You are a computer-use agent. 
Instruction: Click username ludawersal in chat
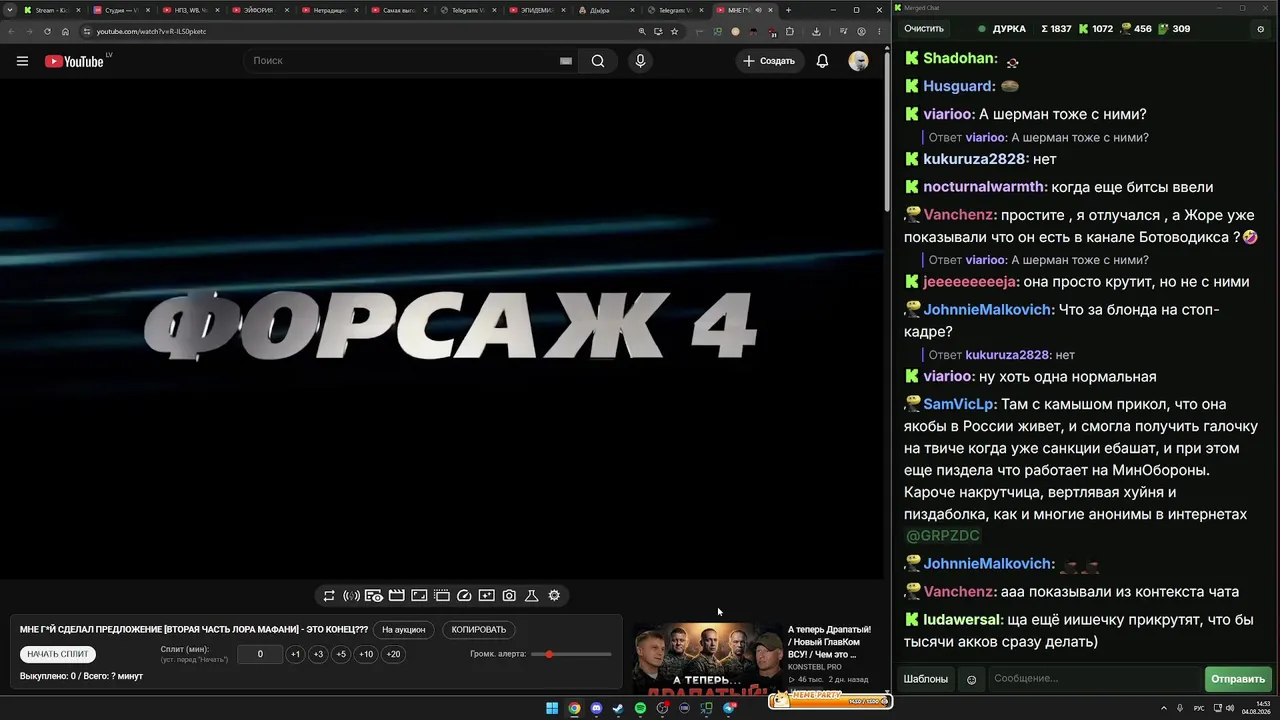coord(963,620)
